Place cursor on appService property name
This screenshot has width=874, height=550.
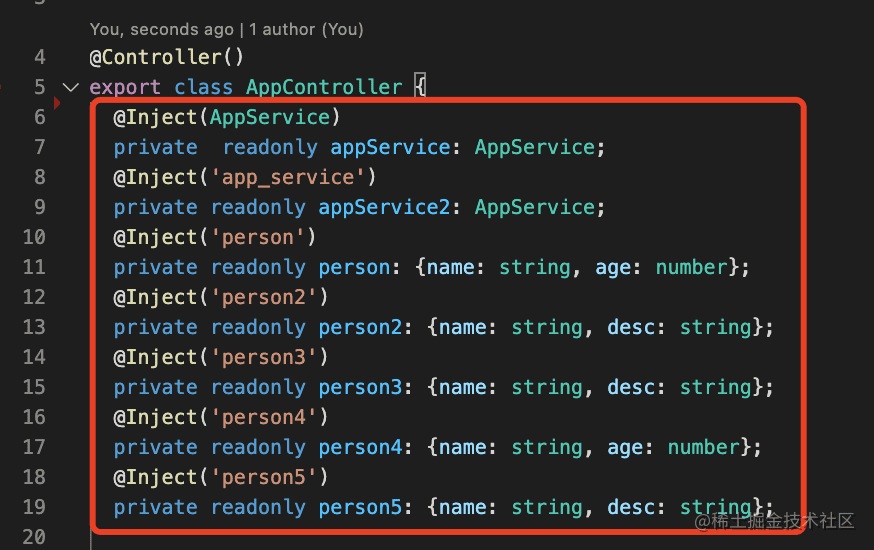(x=390, y=147)
